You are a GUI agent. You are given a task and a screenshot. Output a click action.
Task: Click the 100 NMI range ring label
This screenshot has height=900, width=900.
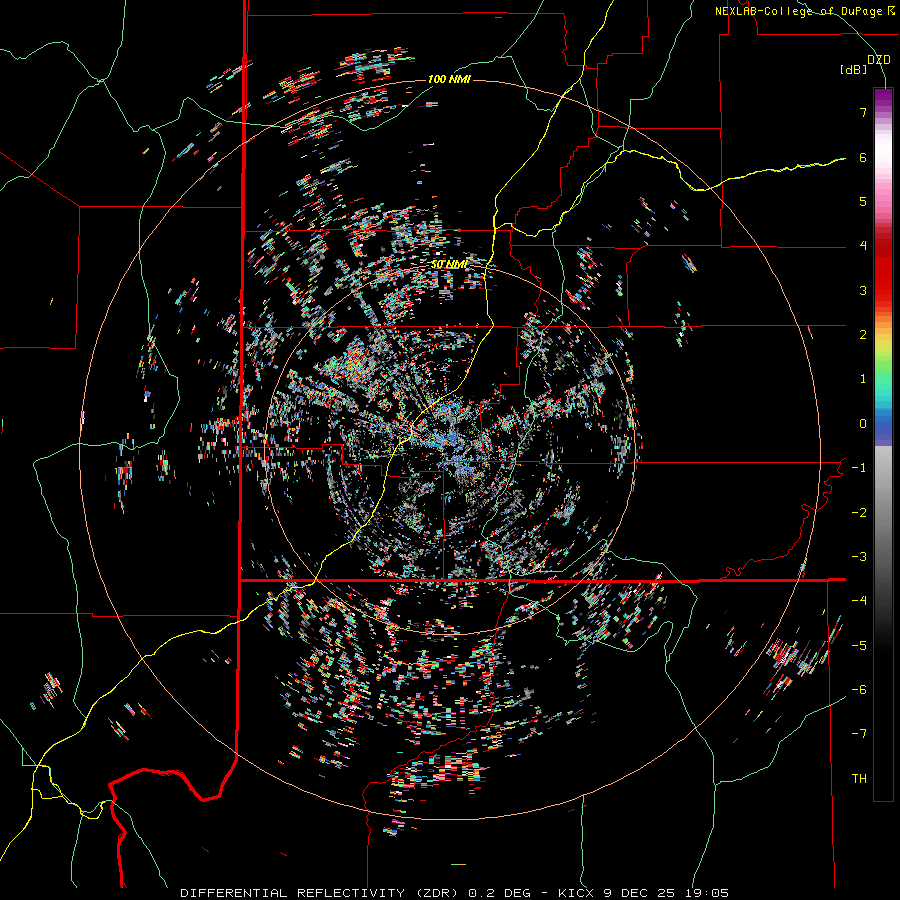coord(449,79)
